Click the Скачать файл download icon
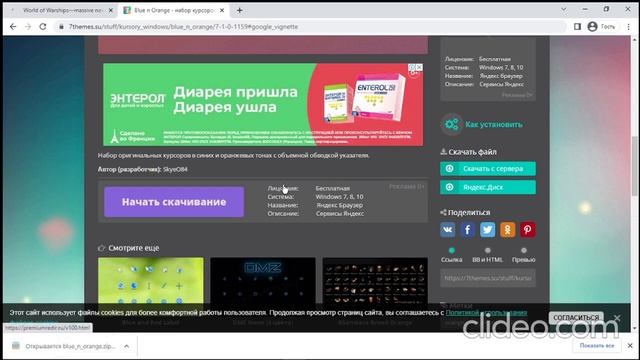 [444, 151]
